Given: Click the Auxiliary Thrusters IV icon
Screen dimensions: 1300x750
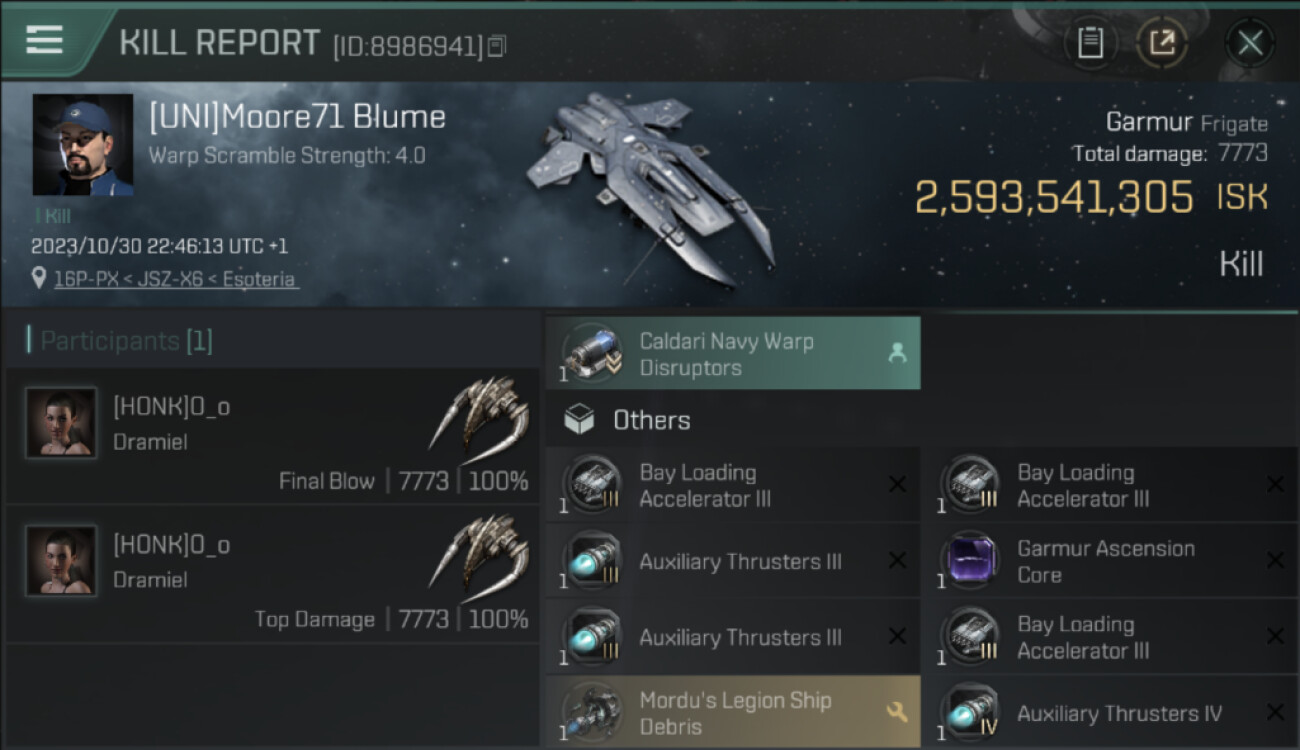Looking at the screenshot, I should pos(971,712).
